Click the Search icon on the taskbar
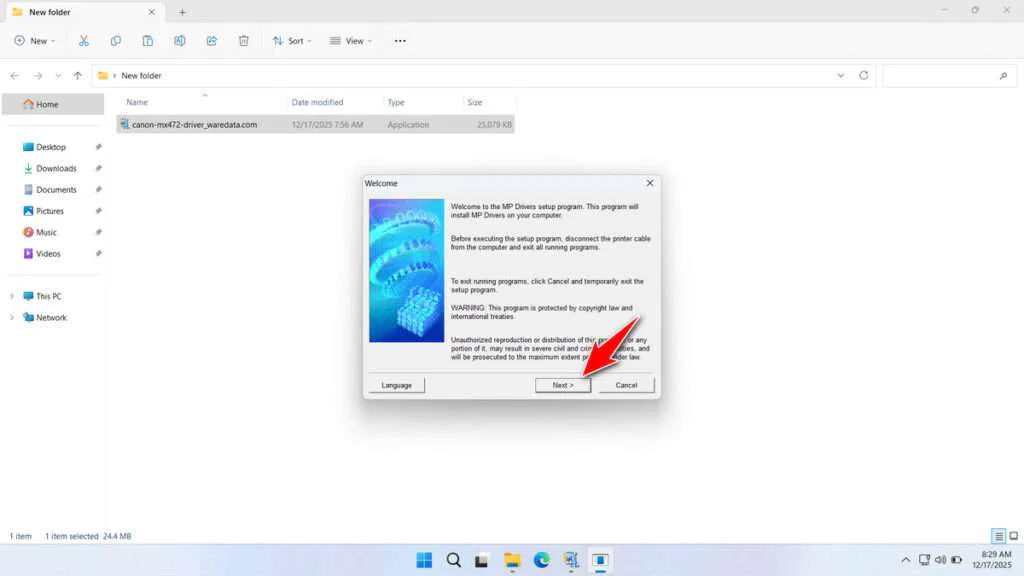This screenshot has width=1024, height=576. pos(453,560)
